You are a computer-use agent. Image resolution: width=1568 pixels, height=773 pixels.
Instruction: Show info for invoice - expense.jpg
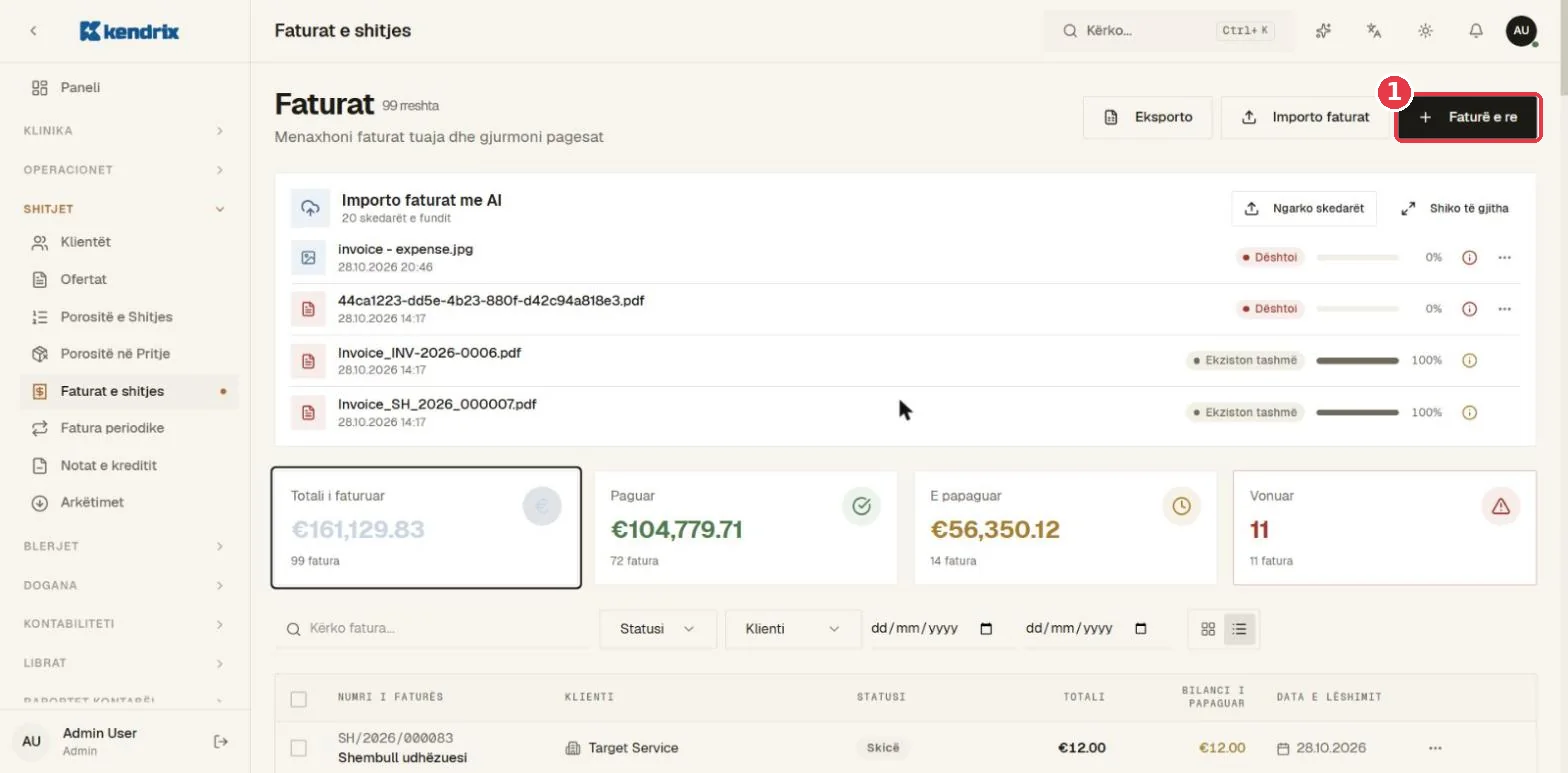coord(1469,257)
